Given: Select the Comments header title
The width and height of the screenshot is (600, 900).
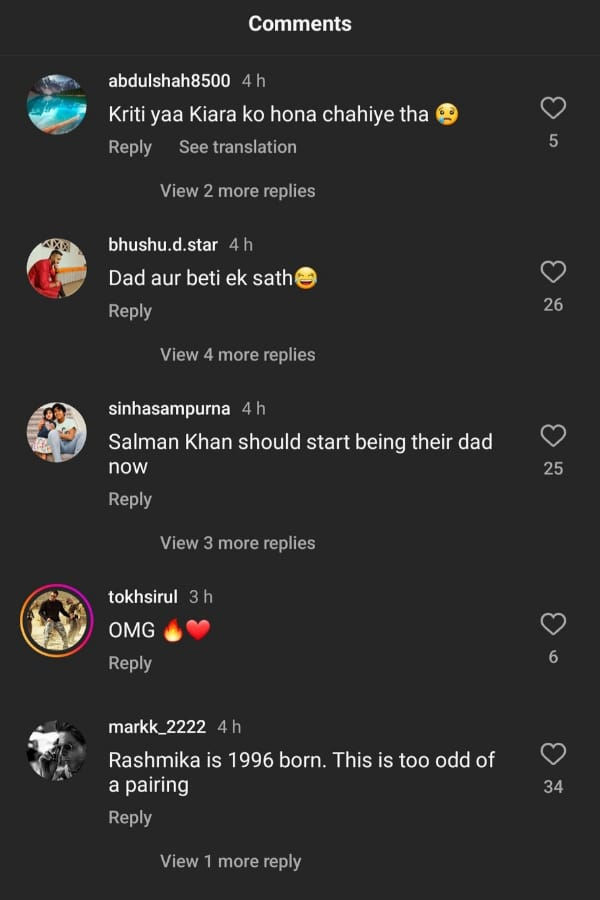Looking at the screenshot, I should coord(300,24).
